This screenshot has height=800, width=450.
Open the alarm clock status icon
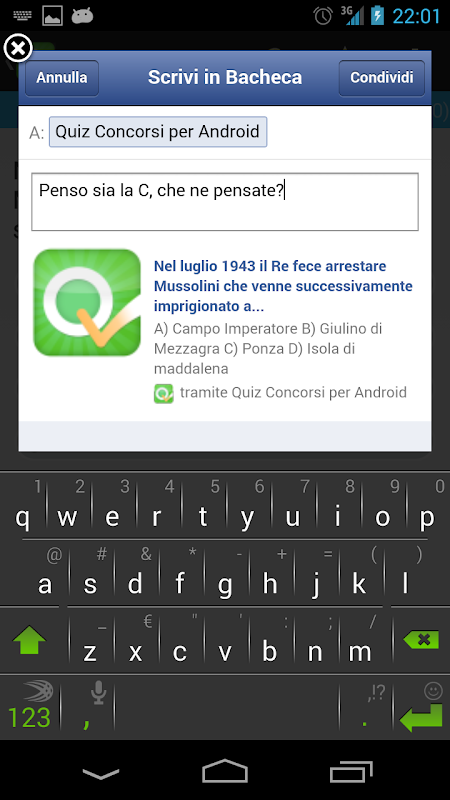(x=323, y=16)
